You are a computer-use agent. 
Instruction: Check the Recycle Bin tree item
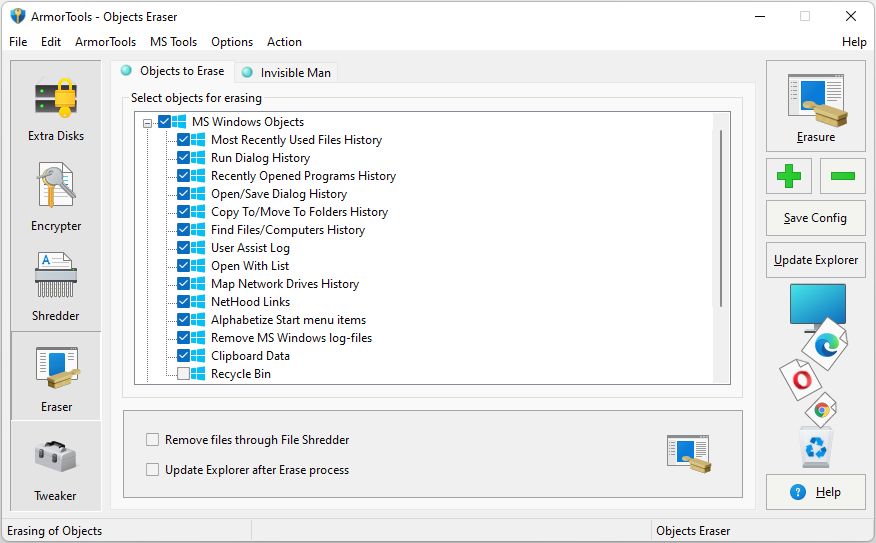click(x=183, y=374)
